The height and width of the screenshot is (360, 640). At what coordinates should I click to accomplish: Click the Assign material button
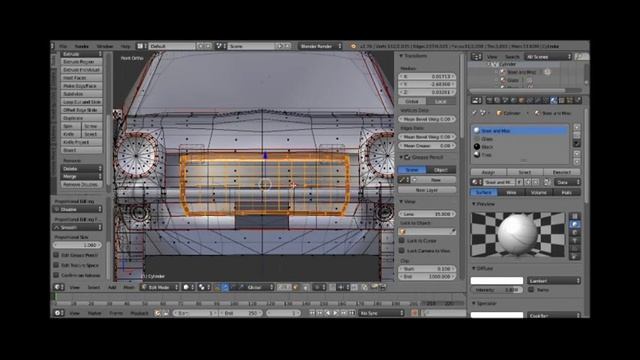(489, 172)
